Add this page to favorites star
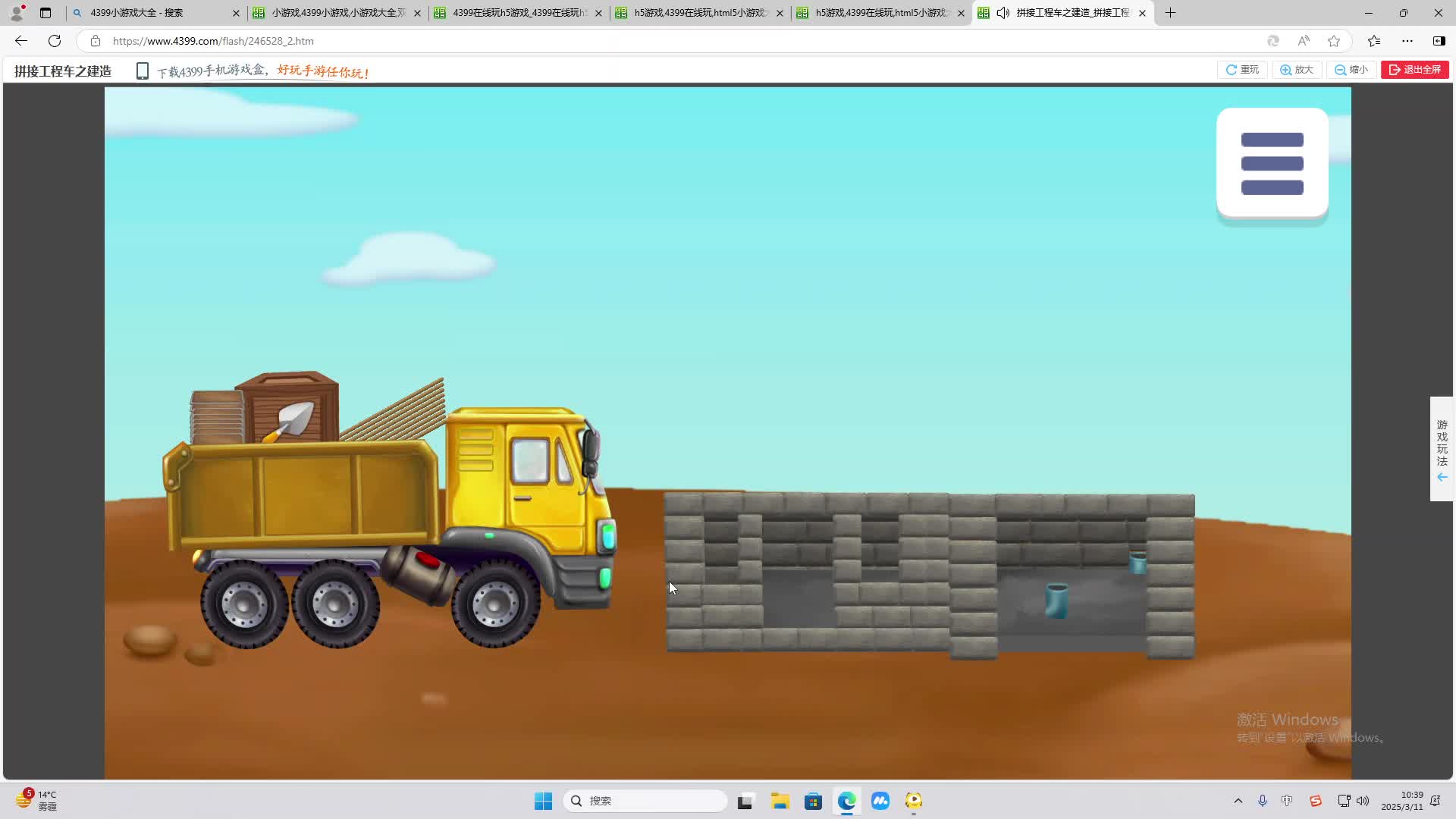Viewport: 1456px width, 819px height. click(1334, 41)
